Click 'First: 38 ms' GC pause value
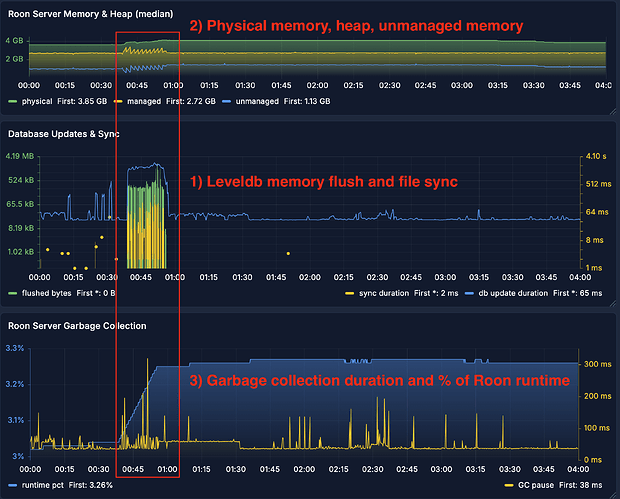Screen dimensions: 620x499 580,485
